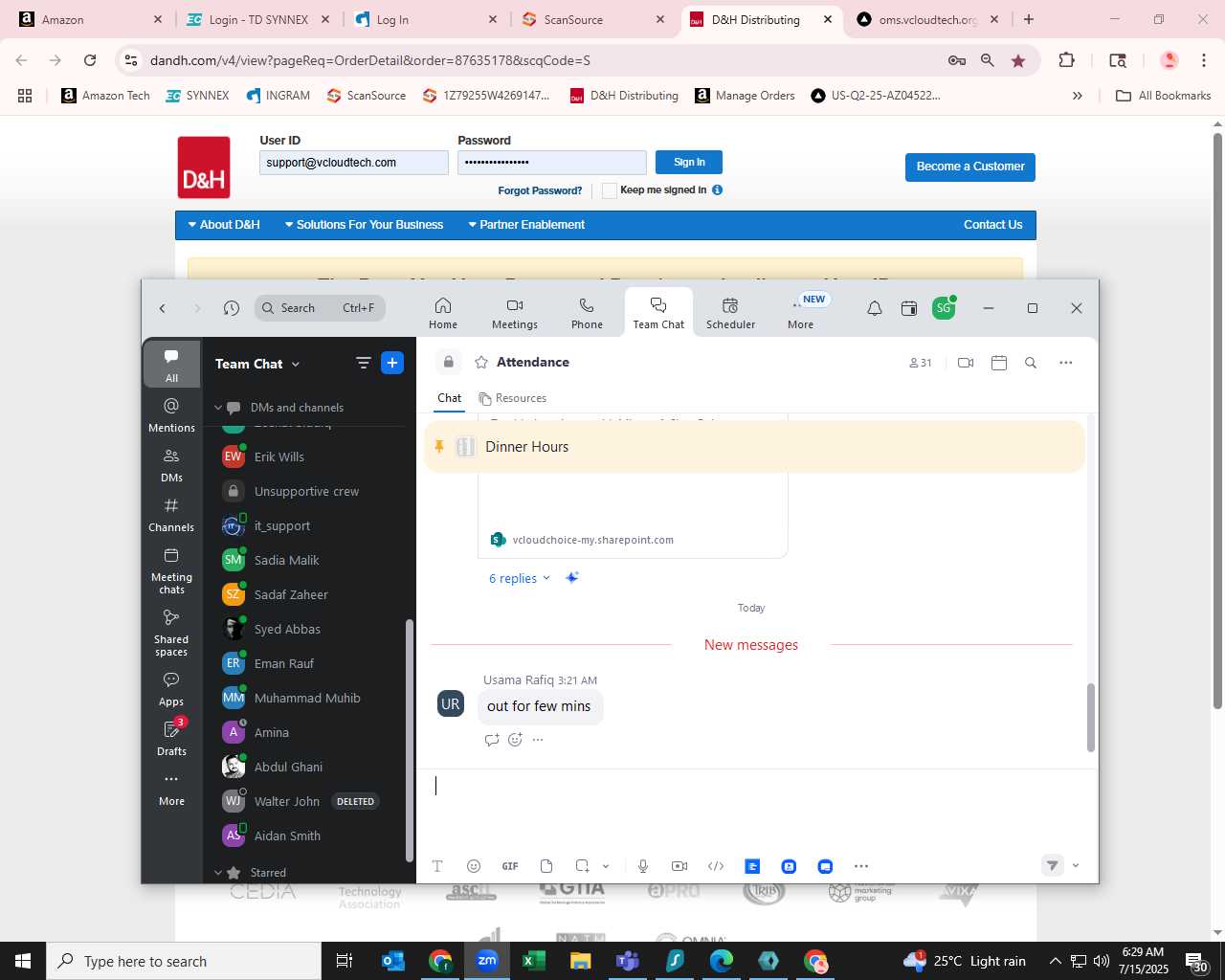Screen dimensions: 1225x980
Task: Click More in Zoom left sidebar
Action: pyautogui.click(x=171, y=789)
